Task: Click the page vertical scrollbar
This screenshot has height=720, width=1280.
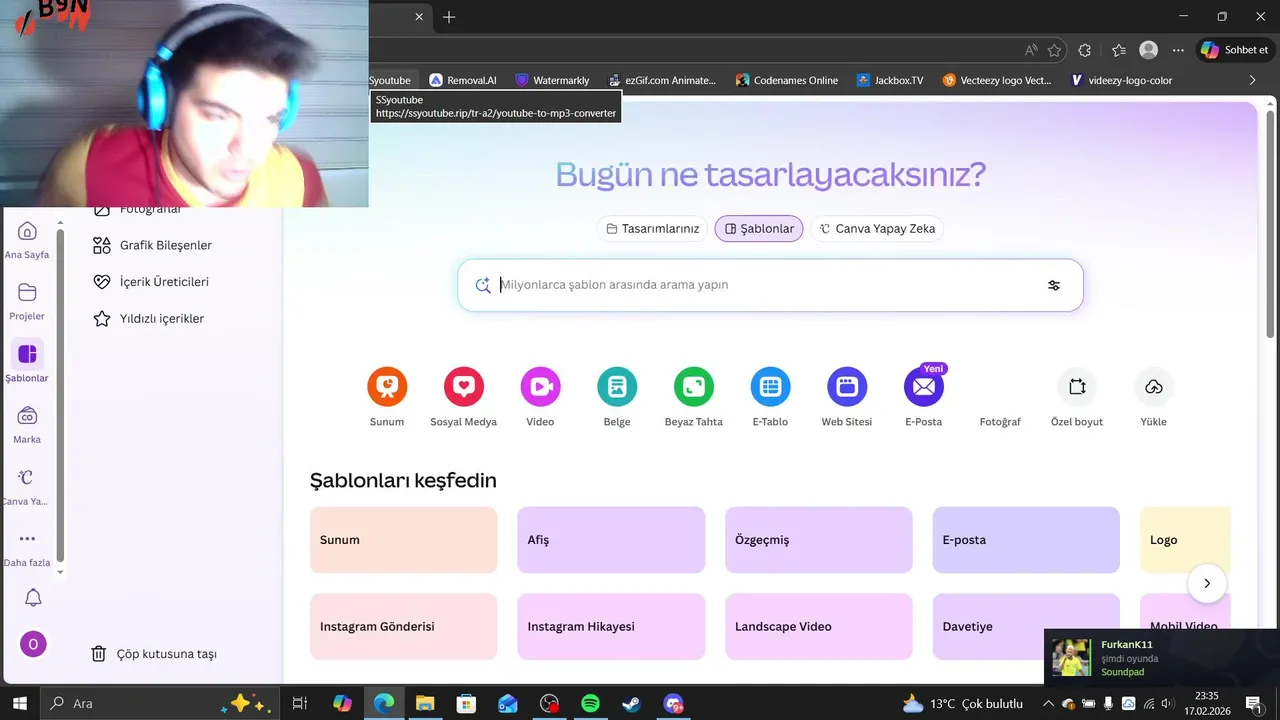Action: tap(1271, 225)
